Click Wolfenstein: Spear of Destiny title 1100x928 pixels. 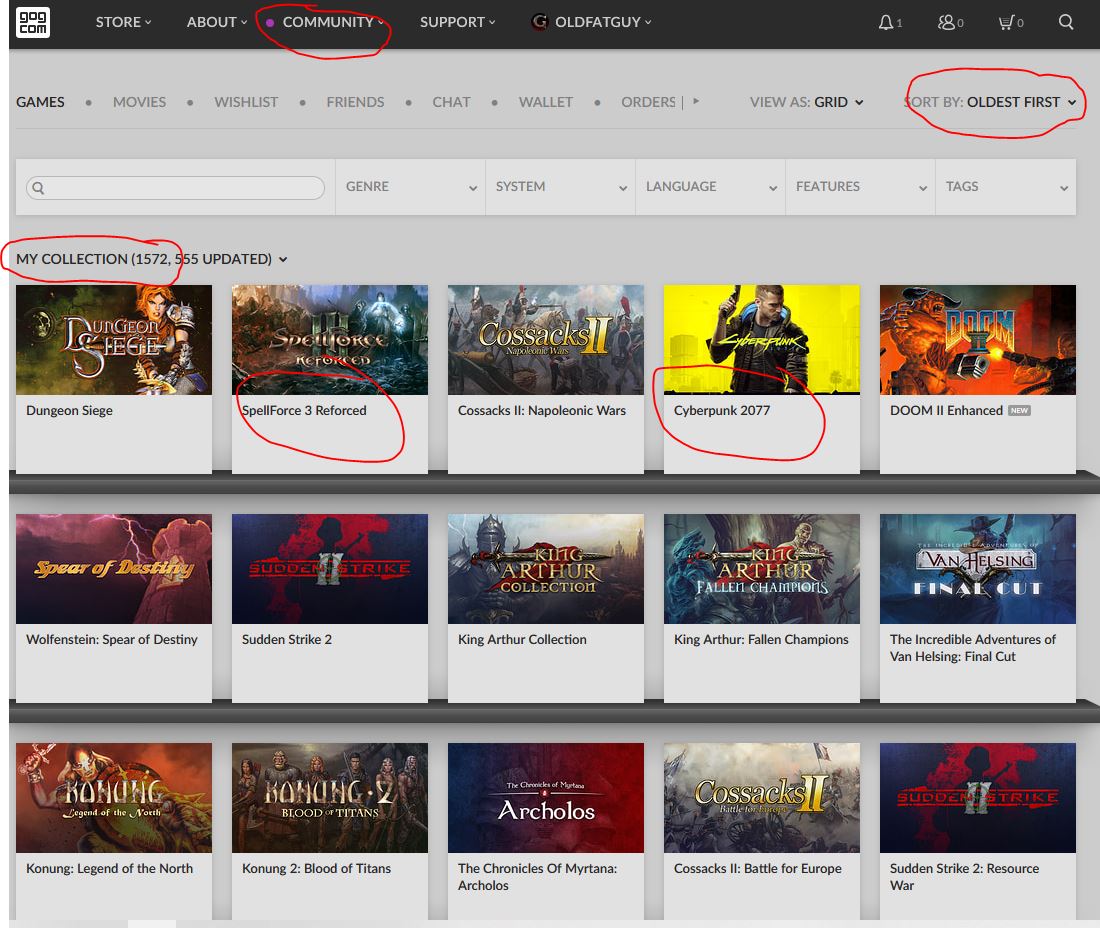click(x=112, y=640)
